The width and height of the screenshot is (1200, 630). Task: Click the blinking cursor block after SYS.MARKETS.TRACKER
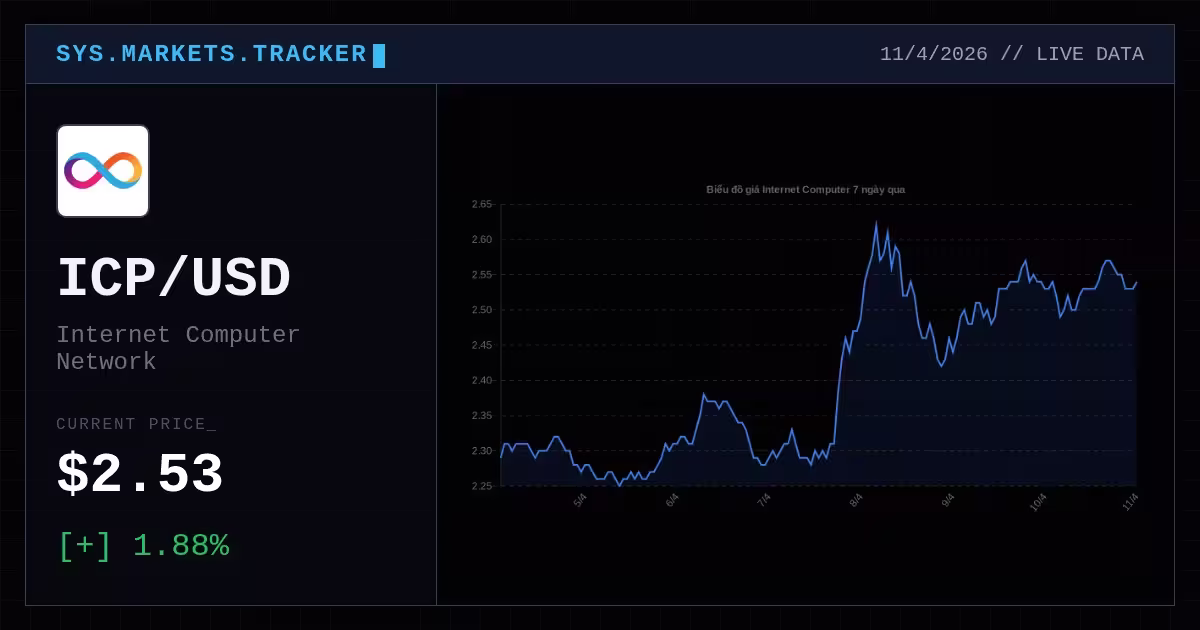point(379,56)
